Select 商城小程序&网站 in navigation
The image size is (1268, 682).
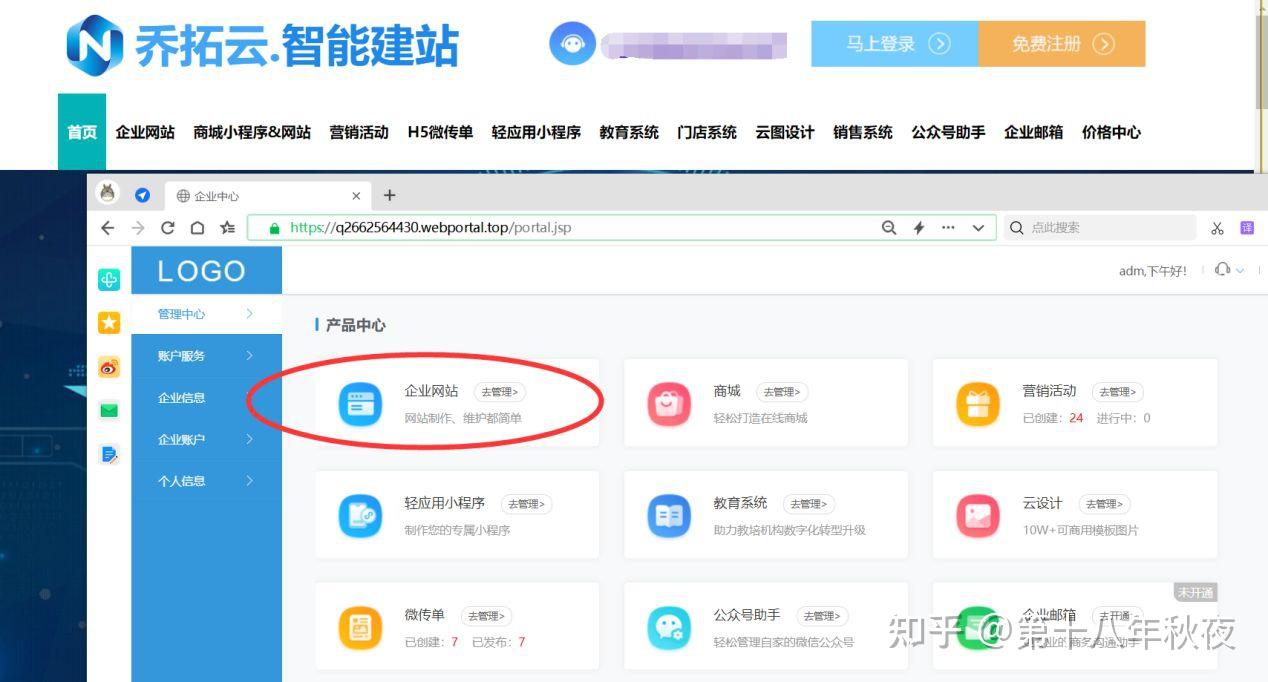252,132
